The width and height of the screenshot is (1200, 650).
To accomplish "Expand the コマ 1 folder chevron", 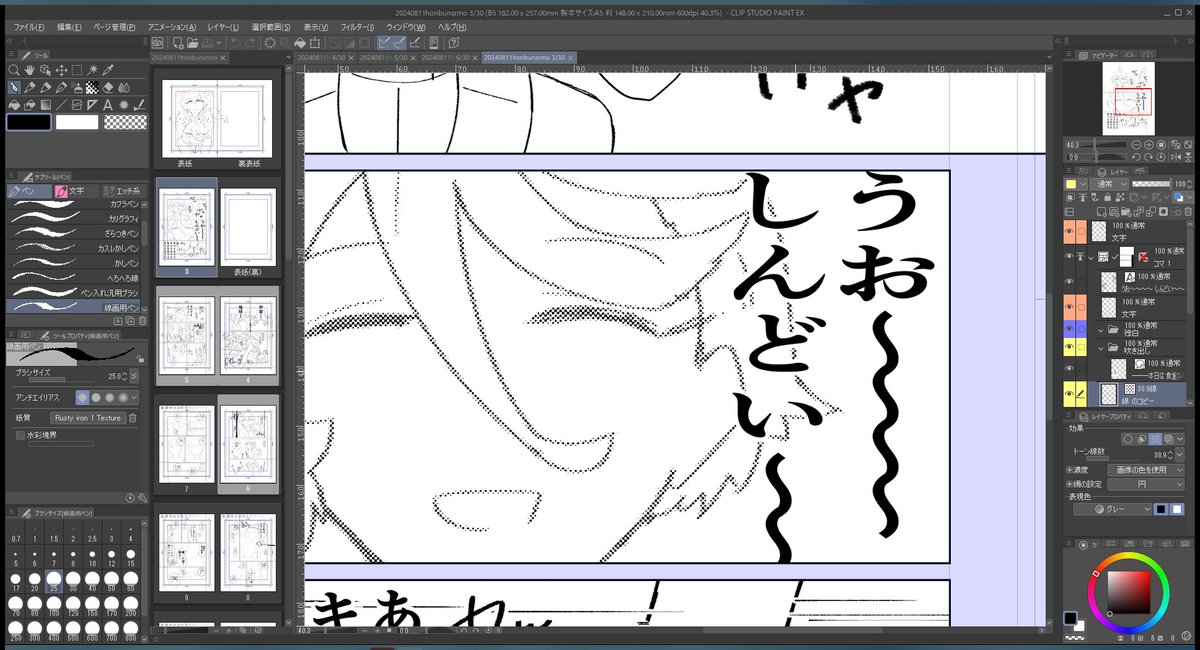I will tap(1091, 256).
